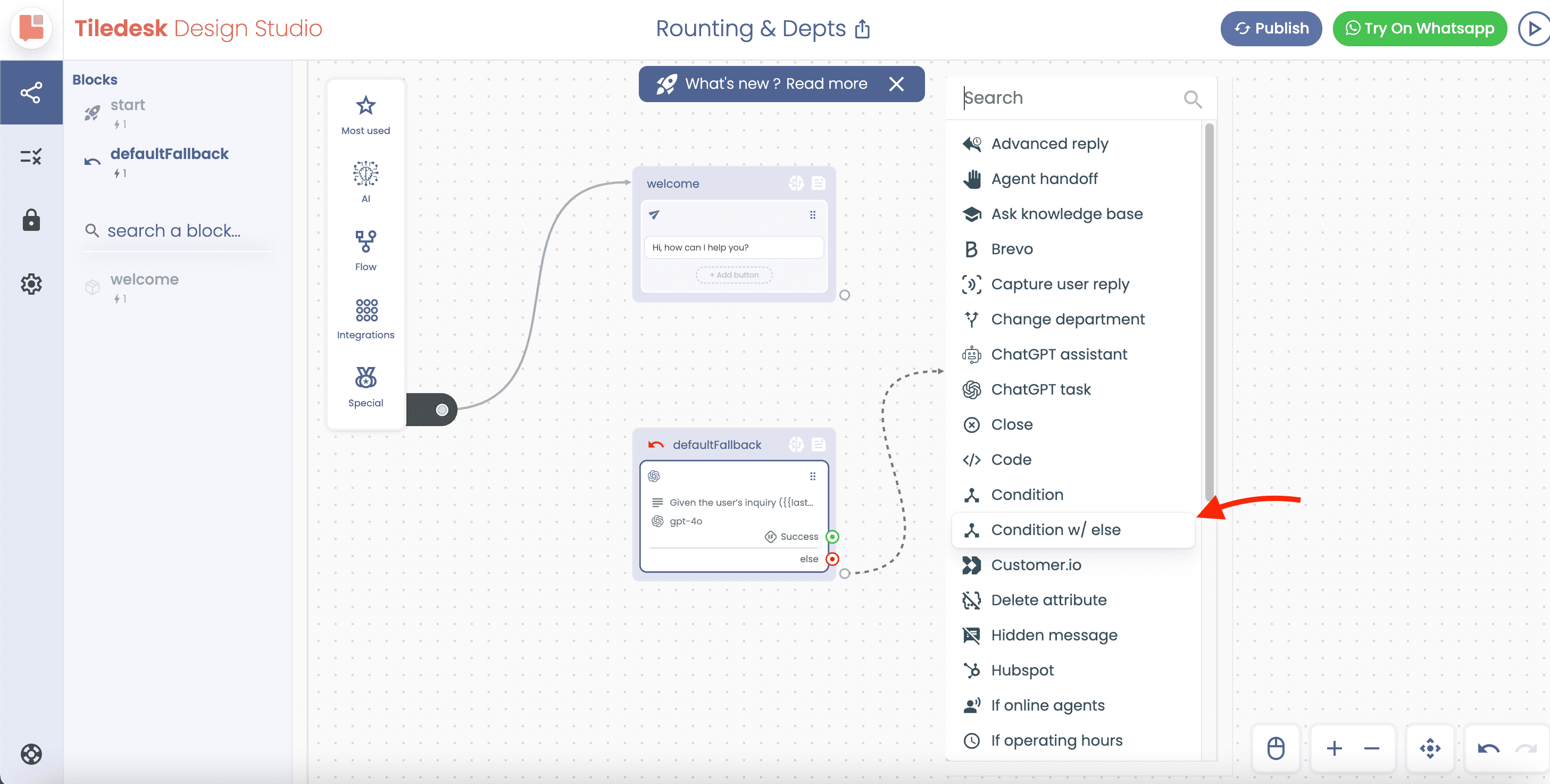Choose Ask knowledge base action
The image size is (1550, 784).
(1073, 214)
